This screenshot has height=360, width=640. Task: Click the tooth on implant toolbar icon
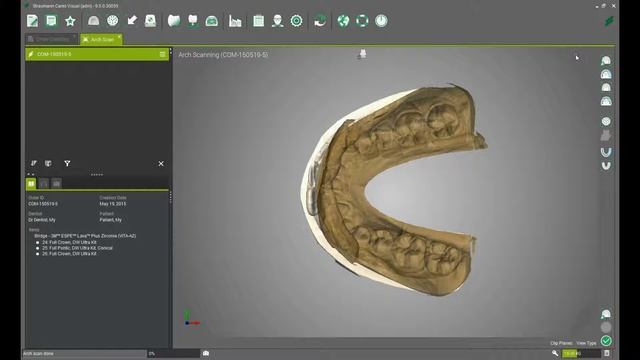click(x=193, y=21)
